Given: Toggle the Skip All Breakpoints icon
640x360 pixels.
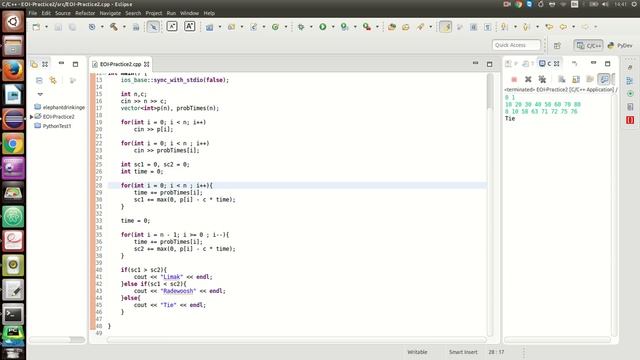Looking at the screenshot, I should [153, 27].
